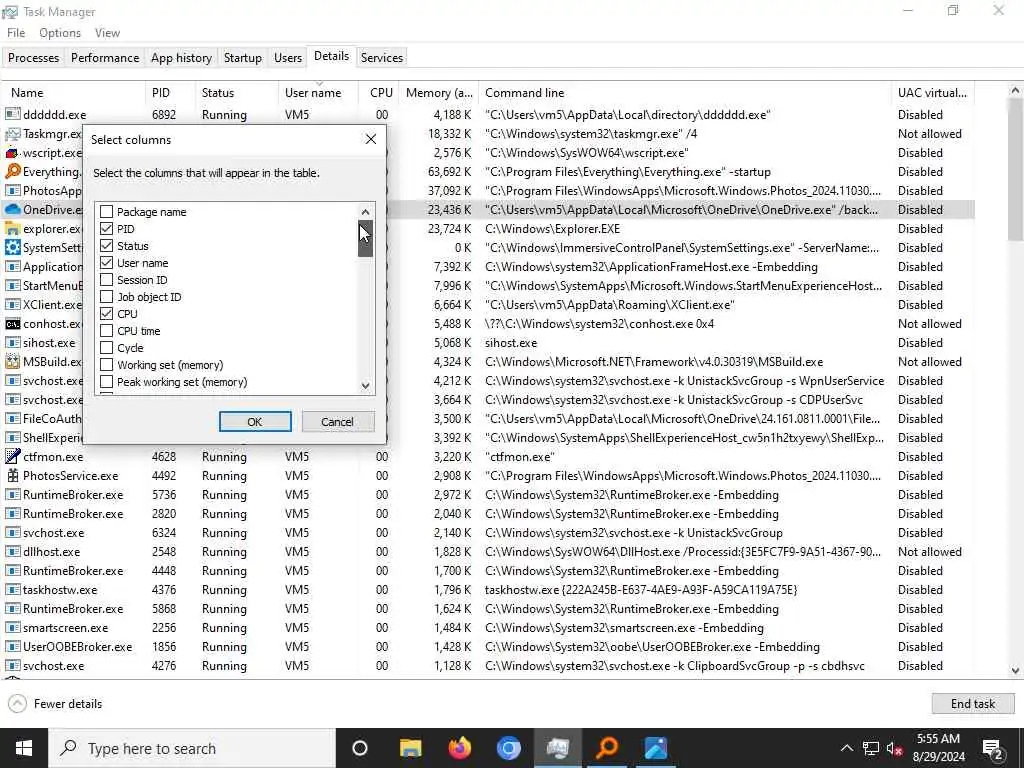
Task: Check the Cycle column checkbox
Action: (x=106, y=347)
